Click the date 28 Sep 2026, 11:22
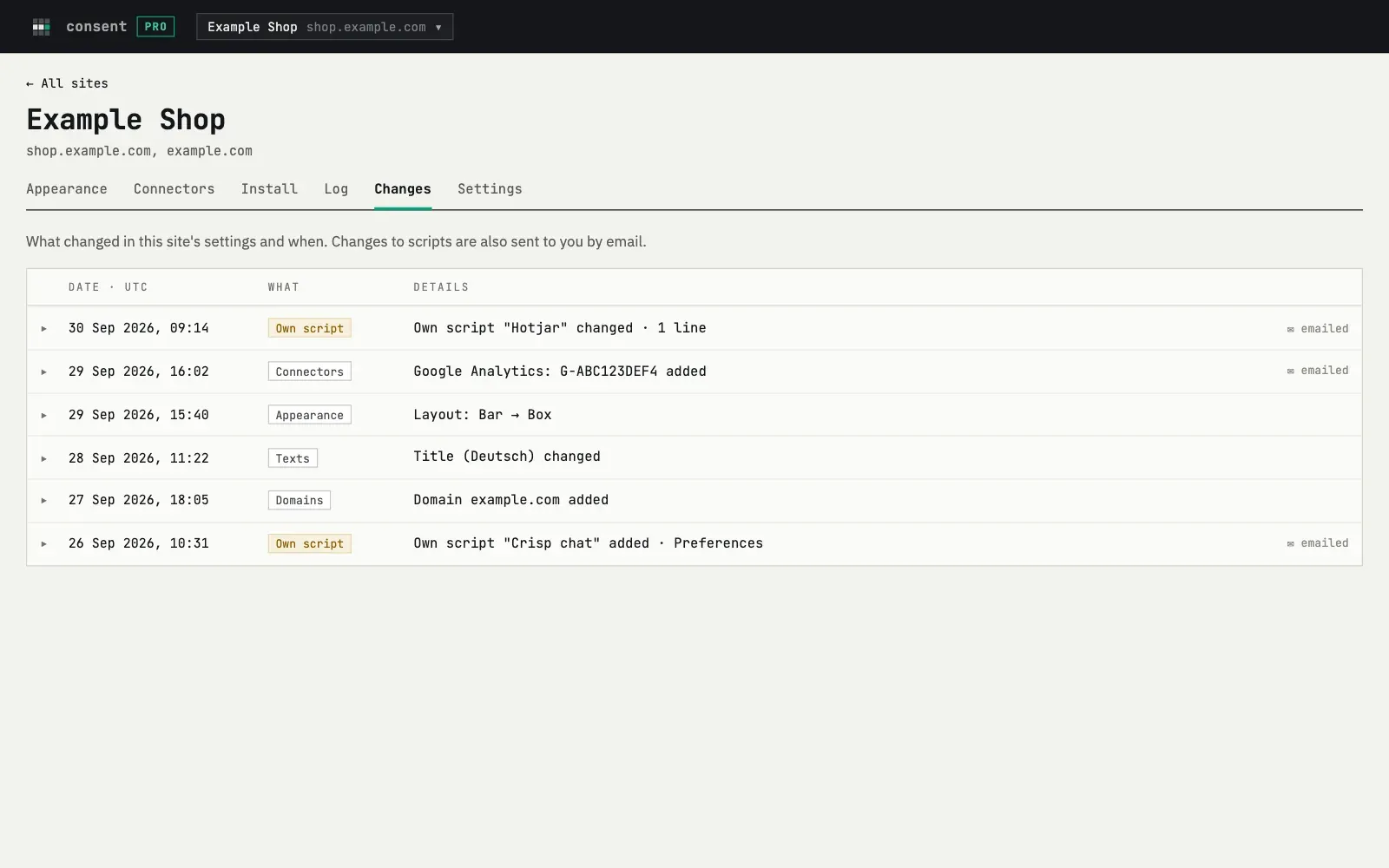The image size is (1389, 868). (139, 458)
